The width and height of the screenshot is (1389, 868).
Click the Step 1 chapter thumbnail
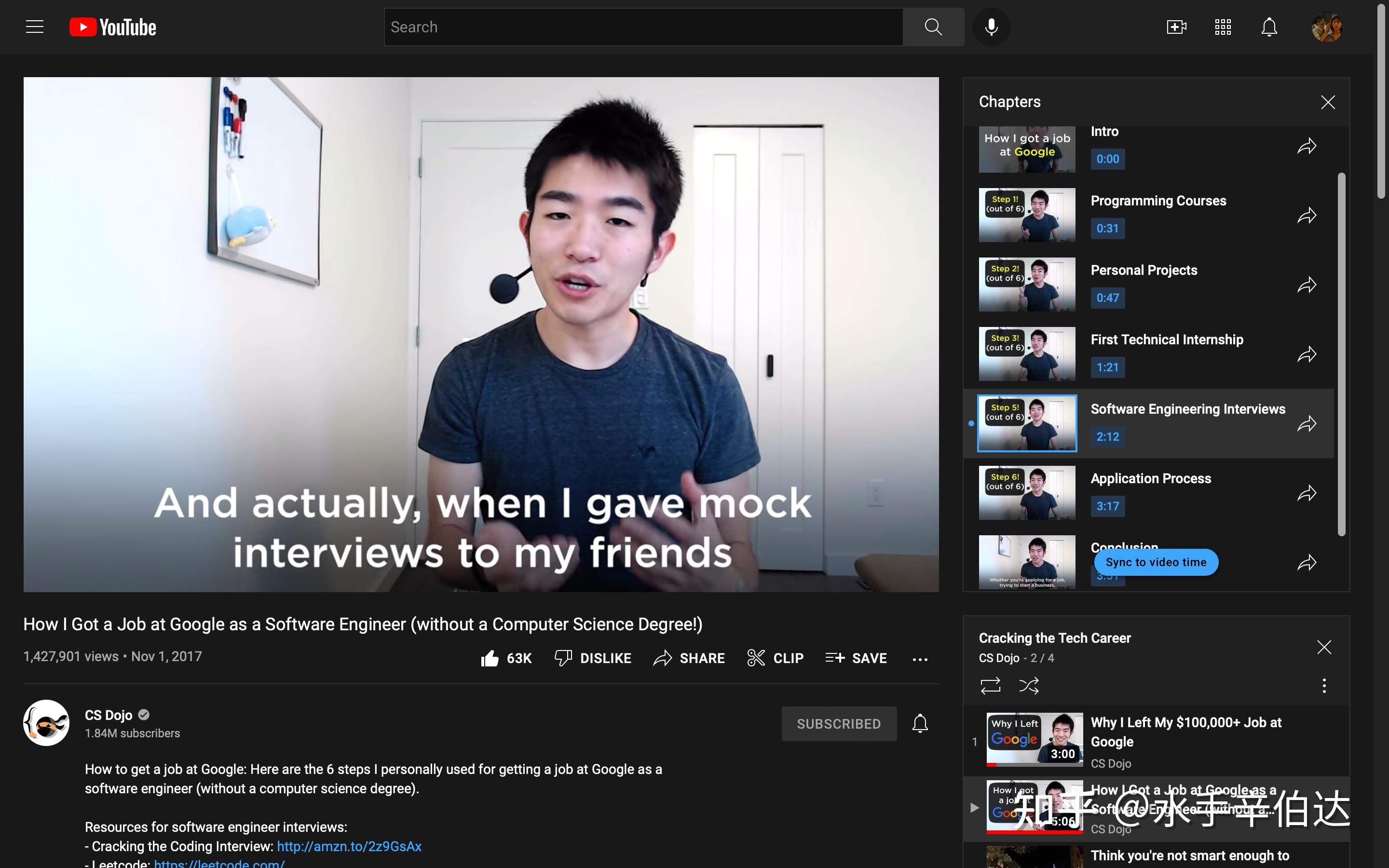pos(1027,215)
